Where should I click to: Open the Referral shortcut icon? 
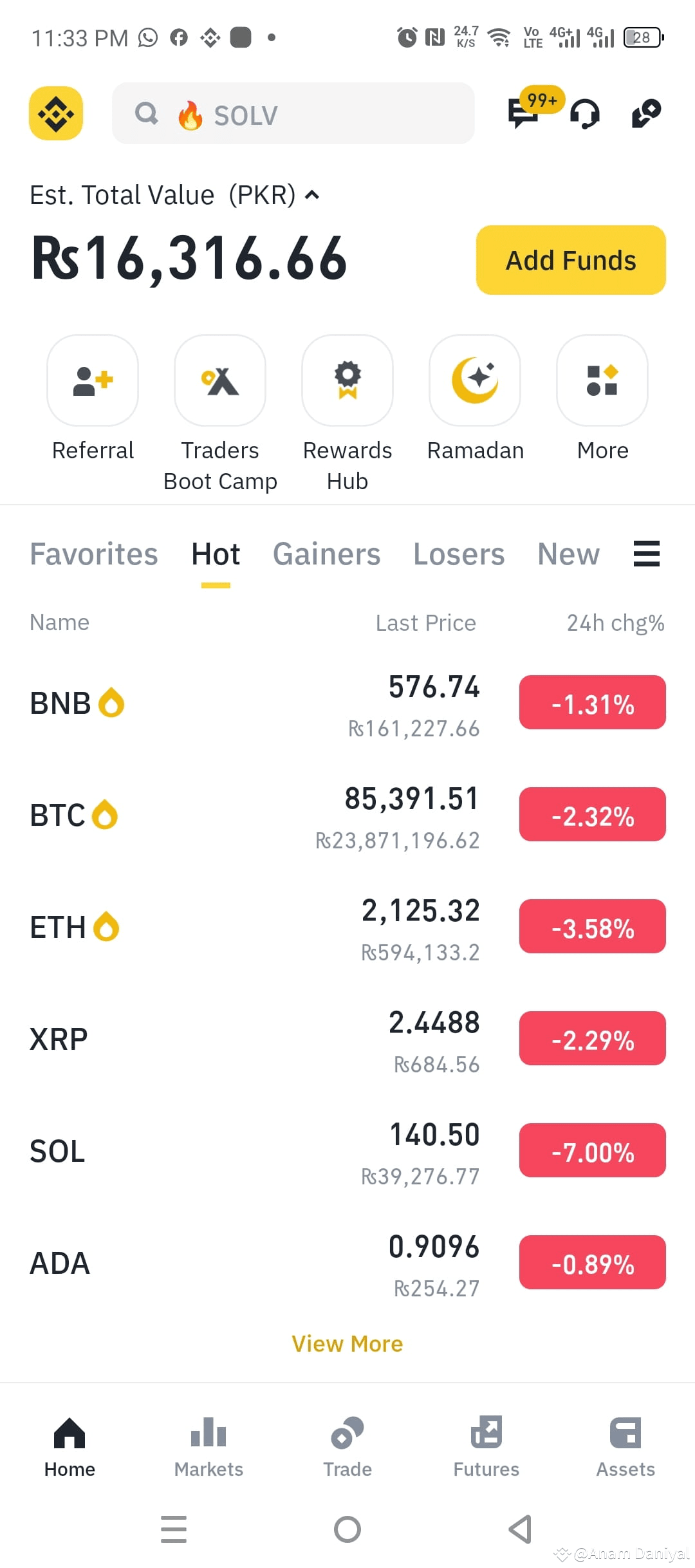click(x=93, y=380)
